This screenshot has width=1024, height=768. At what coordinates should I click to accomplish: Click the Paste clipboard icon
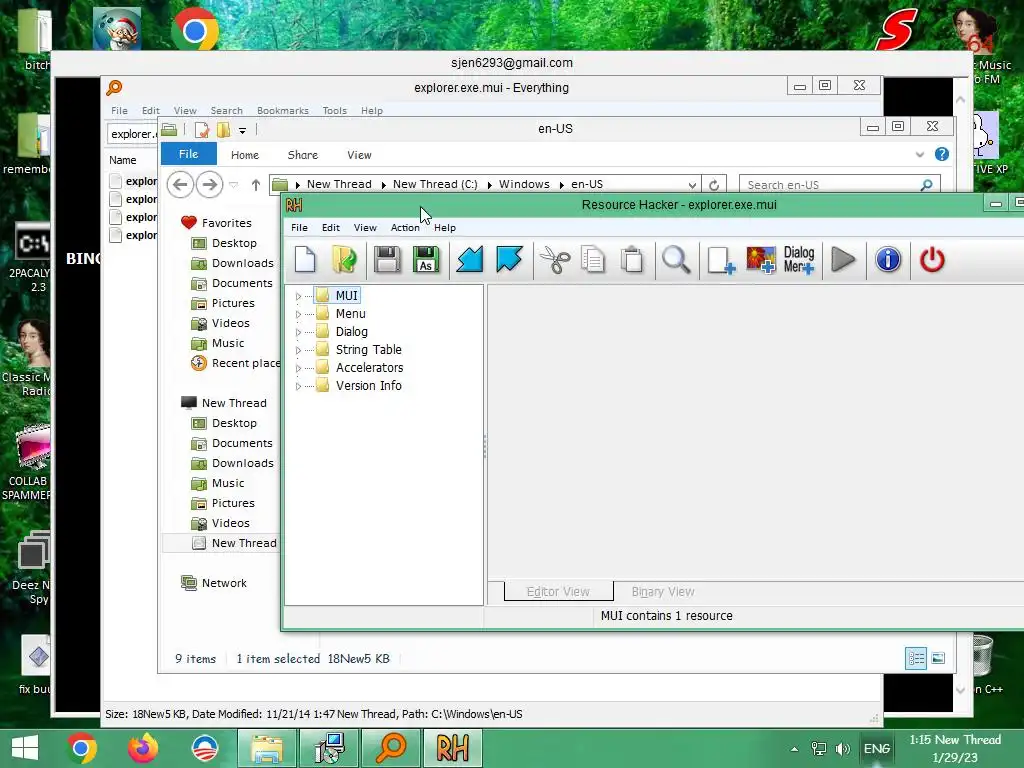tap(632, 260)
